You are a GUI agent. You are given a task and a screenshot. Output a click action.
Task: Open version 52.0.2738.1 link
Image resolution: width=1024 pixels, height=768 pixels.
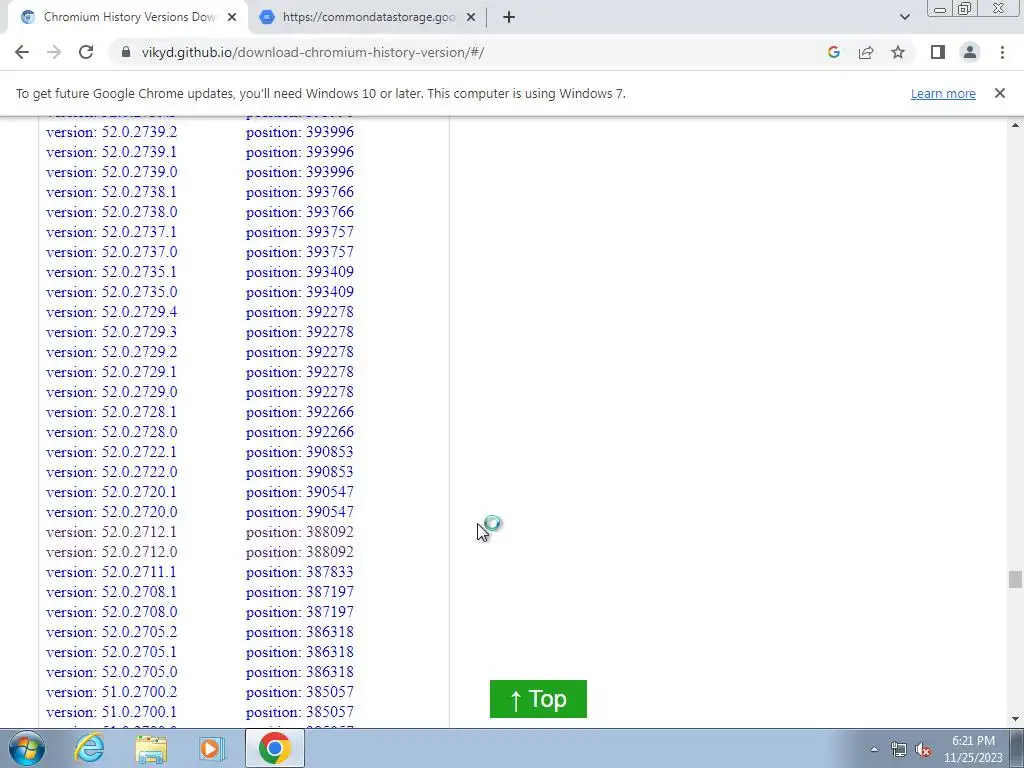tap(112, 192)
